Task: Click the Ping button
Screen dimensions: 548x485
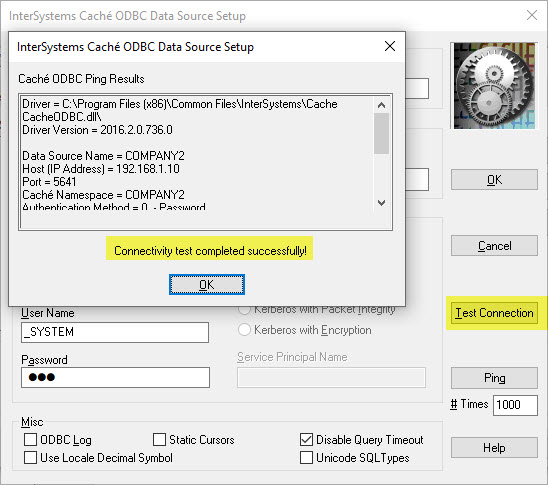Action: pos(494,378)
